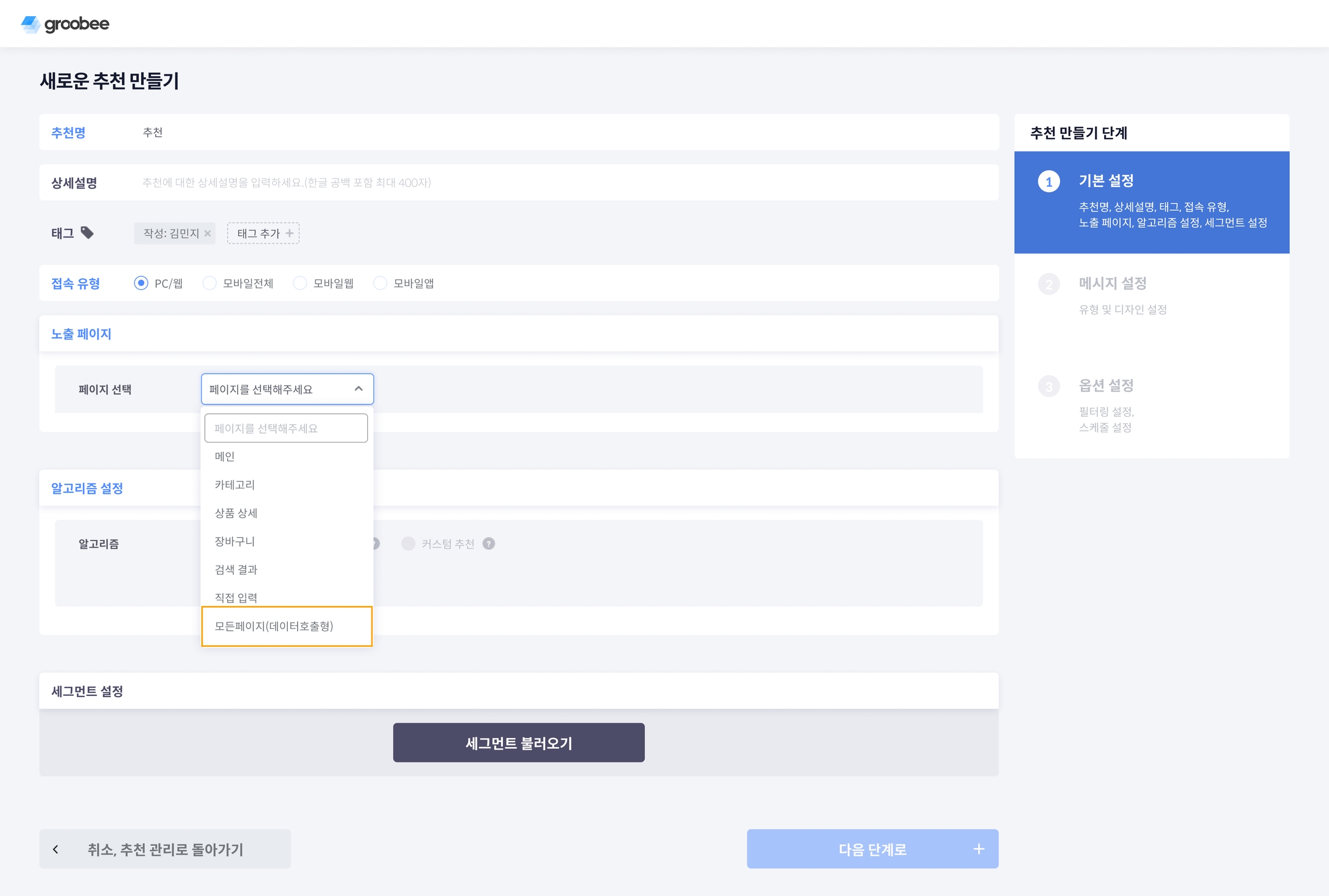Select 모바일웹 radio button
This screenshot has height=896, width=1329.
300,283
